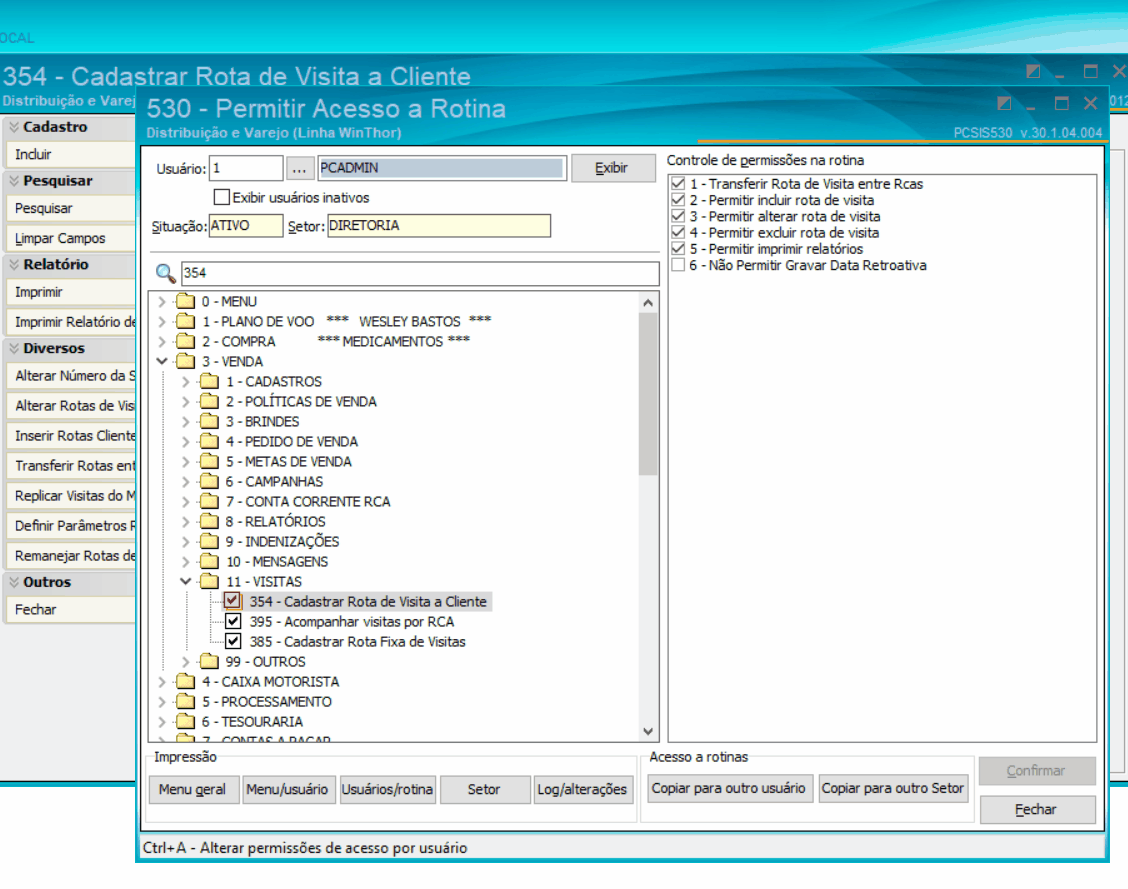
Task: Expand the 2 - POLÍTICAS DE VENDA node
Action: click(x=186, y=401)
